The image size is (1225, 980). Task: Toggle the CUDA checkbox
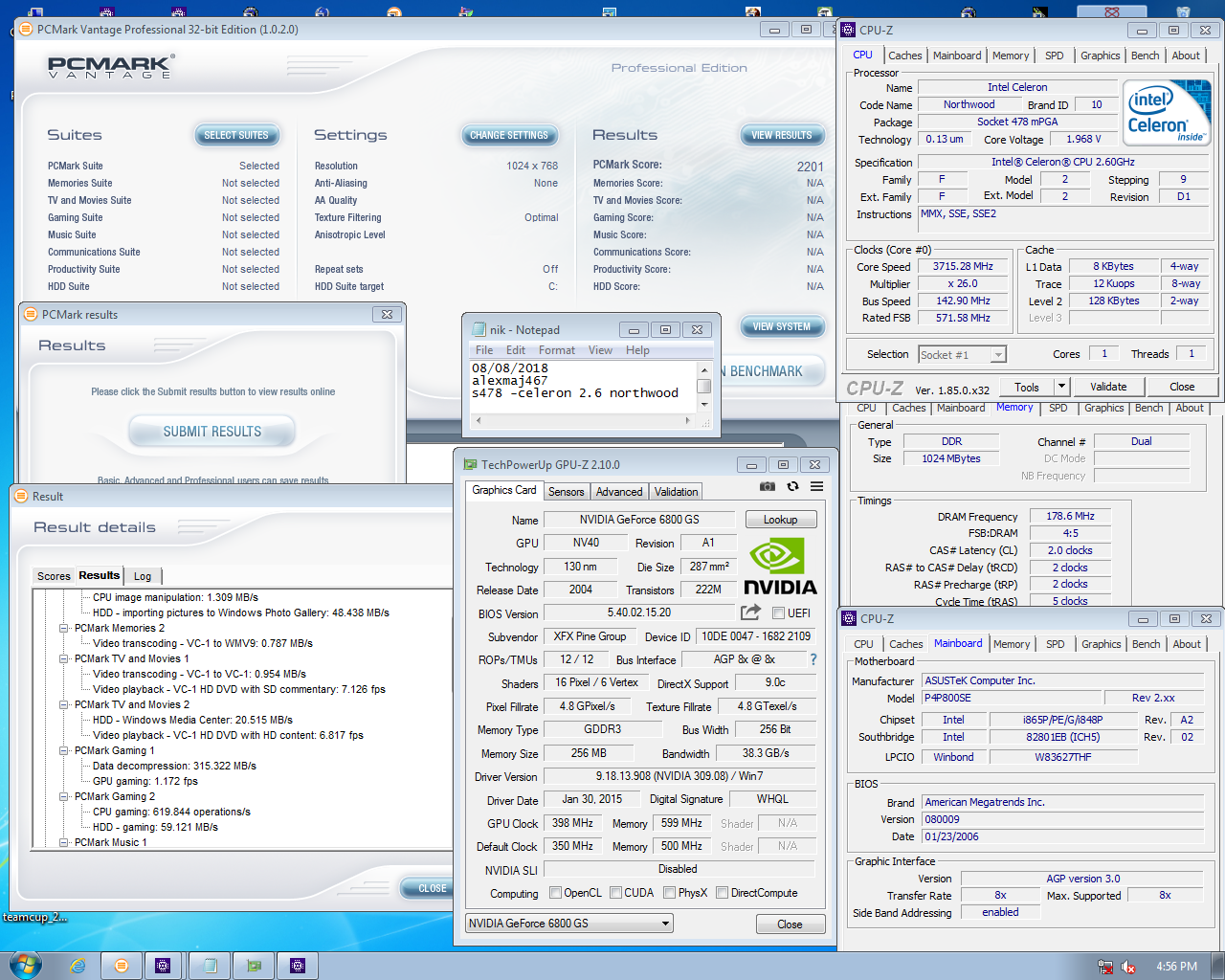tap(615, 893)
